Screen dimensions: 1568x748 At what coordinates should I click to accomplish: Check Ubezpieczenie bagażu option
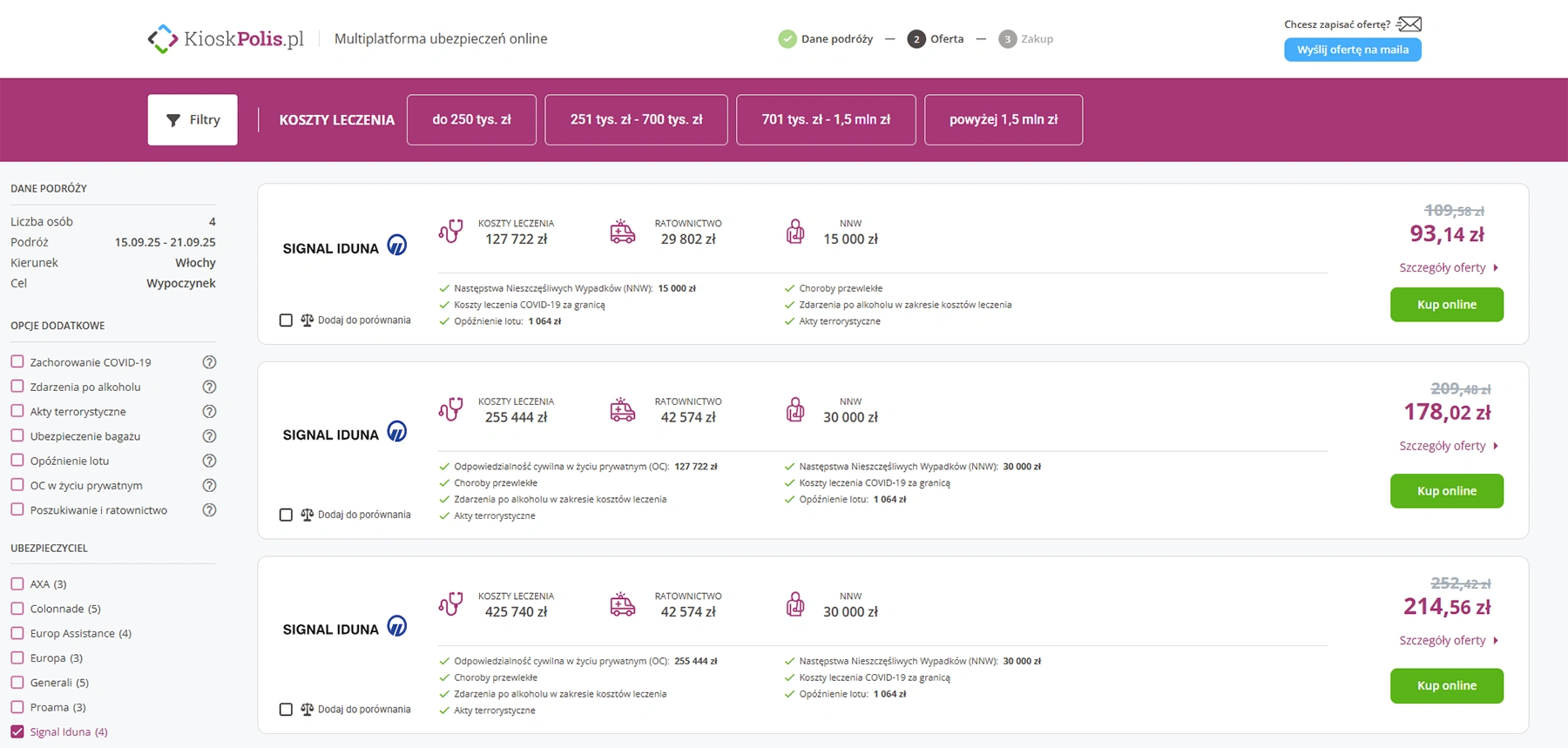17,435
